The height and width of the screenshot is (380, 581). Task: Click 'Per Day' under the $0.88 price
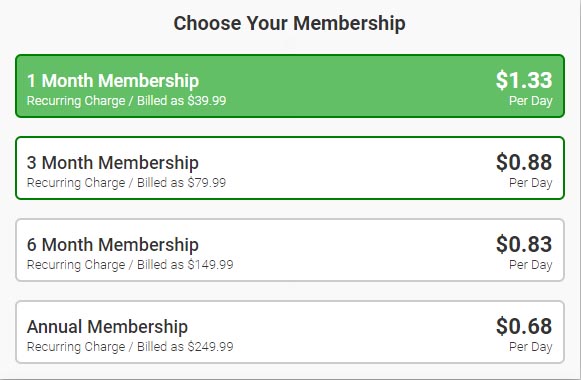point(531,183)
